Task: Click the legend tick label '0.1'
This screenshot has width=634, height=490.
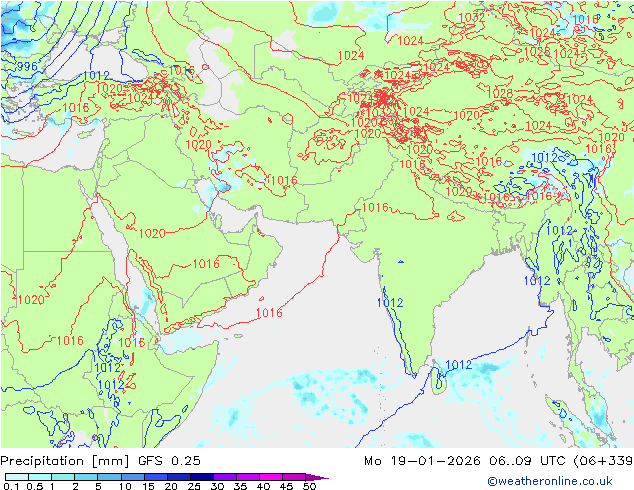Action: click(11, 486)
